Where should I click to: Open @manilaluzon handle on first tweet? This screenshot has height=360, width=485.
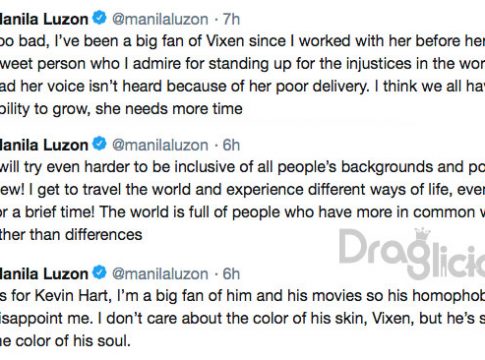[160, 19]
